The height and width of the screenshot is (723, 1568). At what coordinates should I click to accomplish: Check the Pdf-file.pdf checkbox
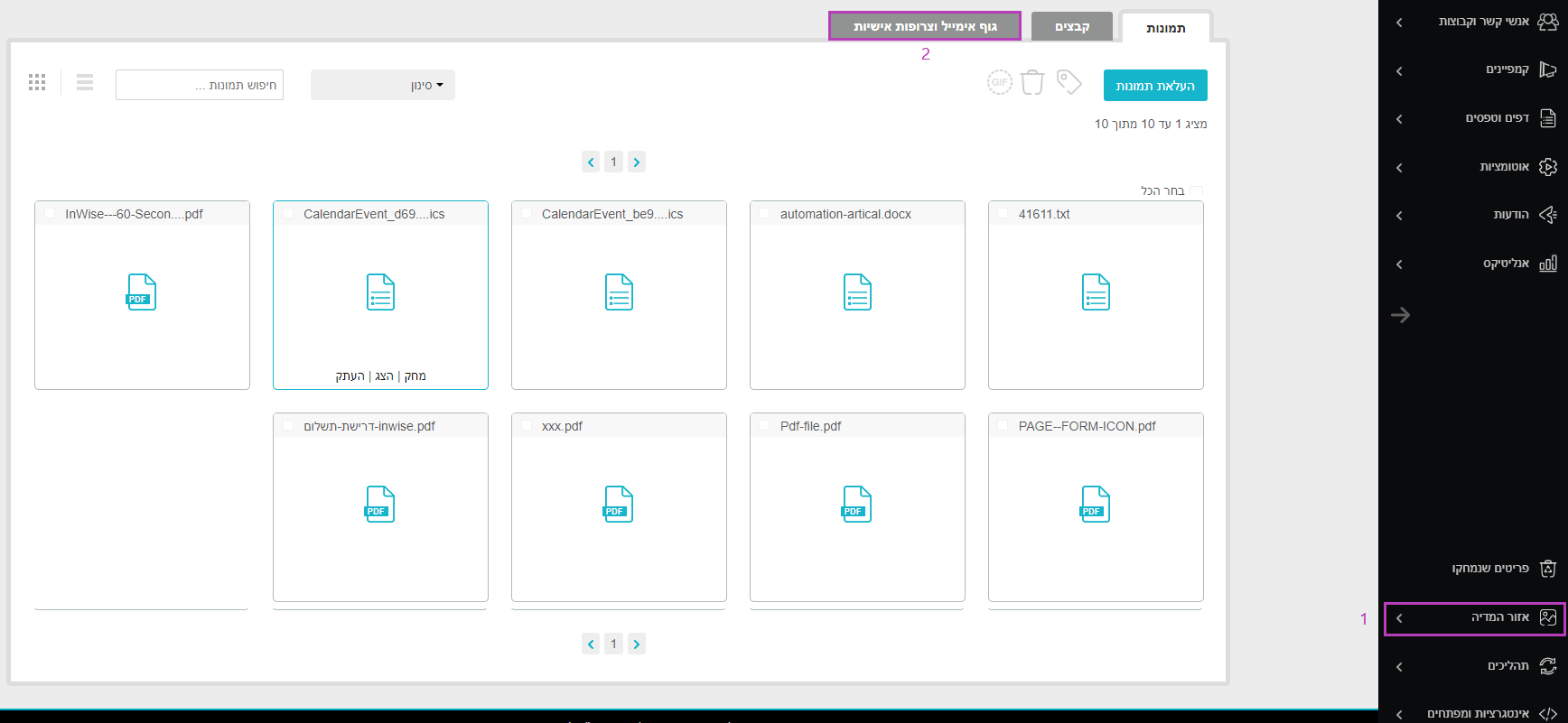764,426
